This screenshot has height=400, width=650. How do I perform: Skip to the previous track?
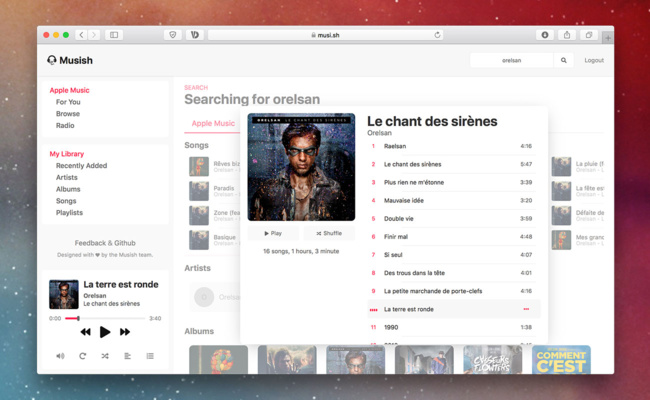85,332
